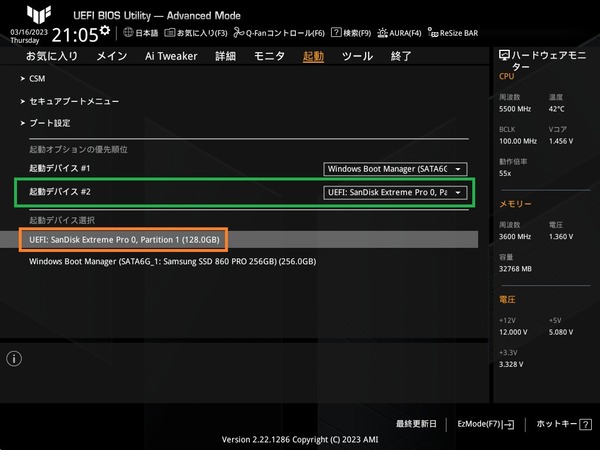Switch to 終了 exit tab
This screenshot has height=450, width=600.
(x=401, y=56)
